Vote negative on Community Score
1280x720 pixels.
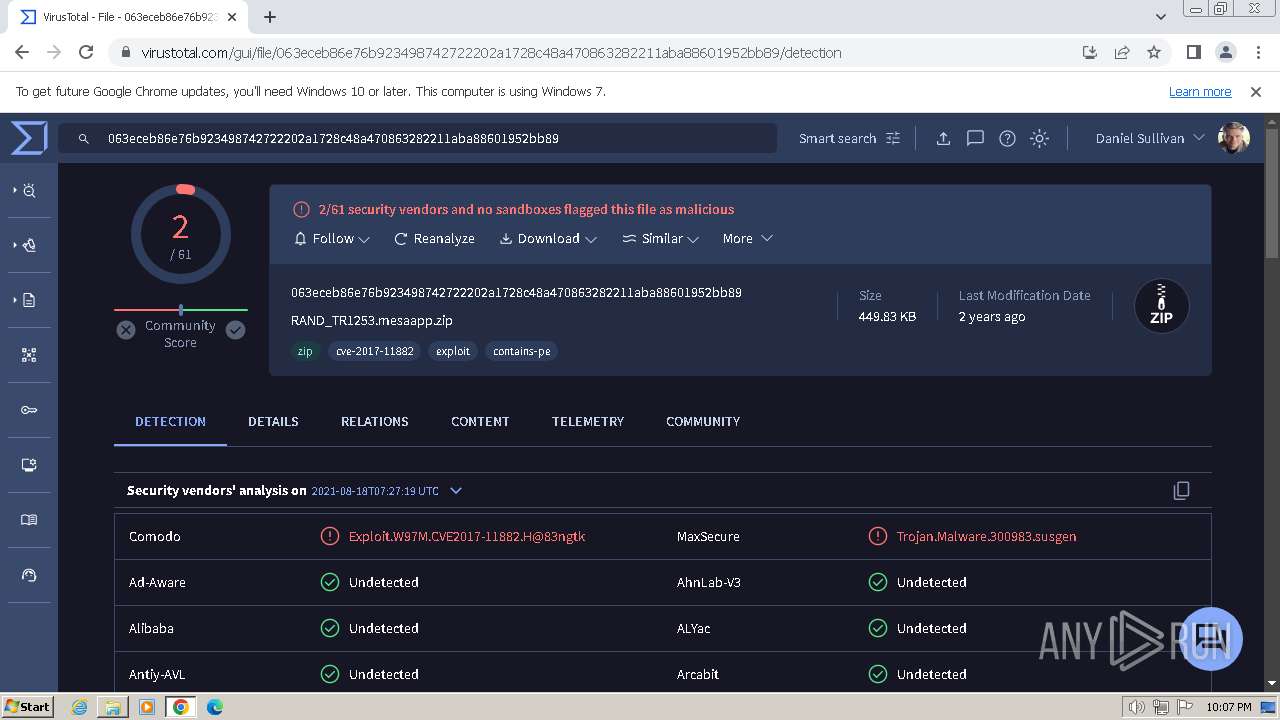126,330
